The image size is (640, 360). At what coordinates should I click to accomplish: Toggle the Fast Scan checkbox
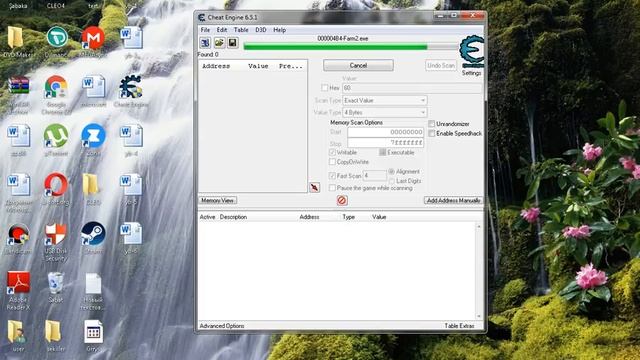pos(332,176)
